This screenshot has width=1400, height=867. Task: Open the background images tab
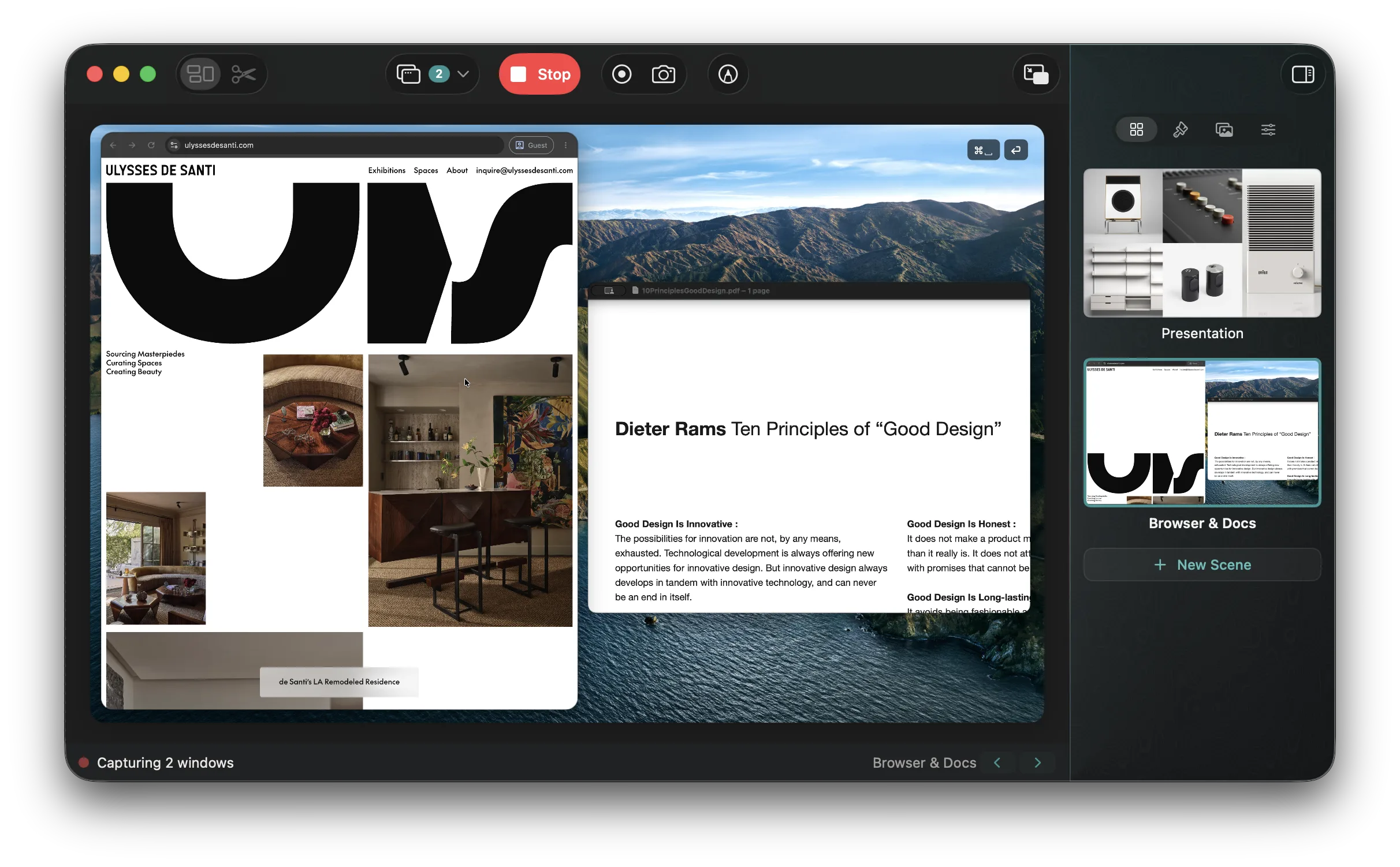click(x=1224, y=129)
